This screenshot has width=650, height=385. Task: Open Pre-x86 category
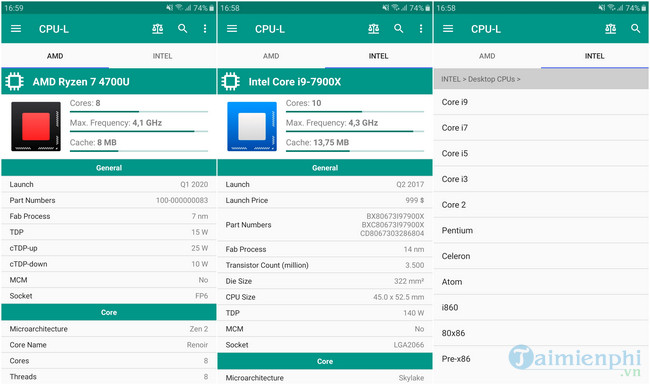[x=541, y=359]
